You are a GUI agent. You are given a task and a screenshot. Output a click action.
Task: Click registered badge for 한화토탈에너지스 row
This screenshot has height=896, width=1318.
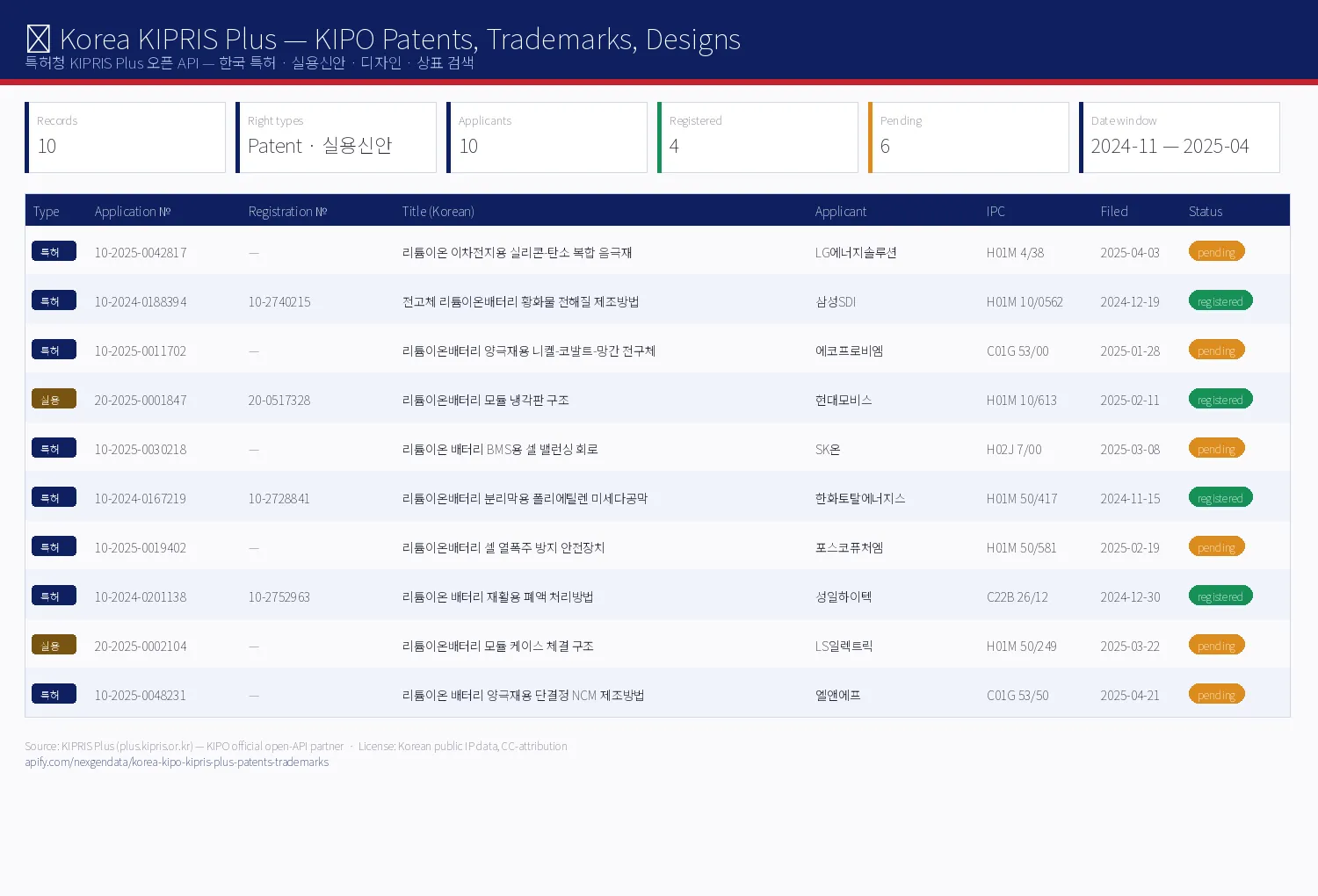tap(1220, 497)
